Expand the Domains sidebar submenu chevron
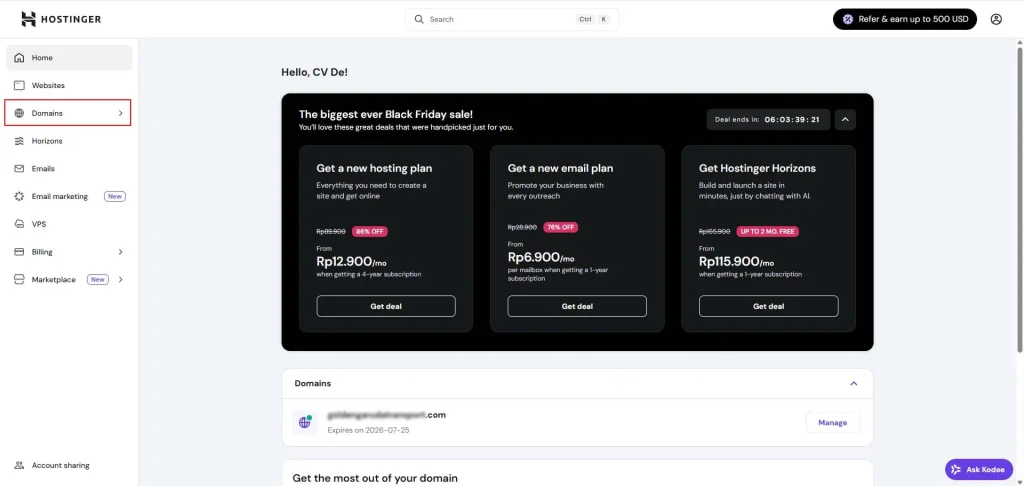 (x=120, y=113)
